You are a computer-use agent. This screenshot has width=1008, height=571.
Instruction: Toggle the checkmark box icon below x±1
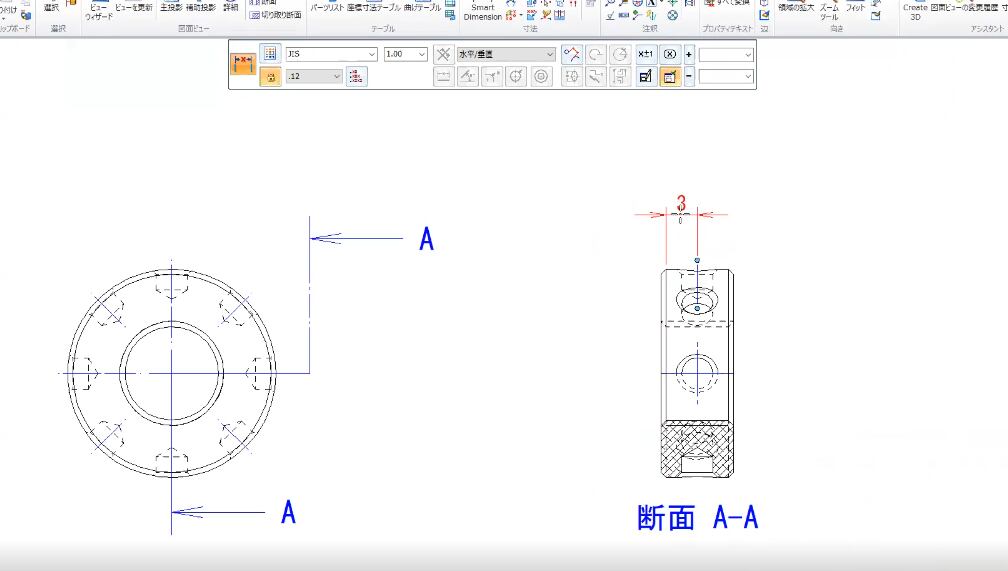click(x=646, y=76)
